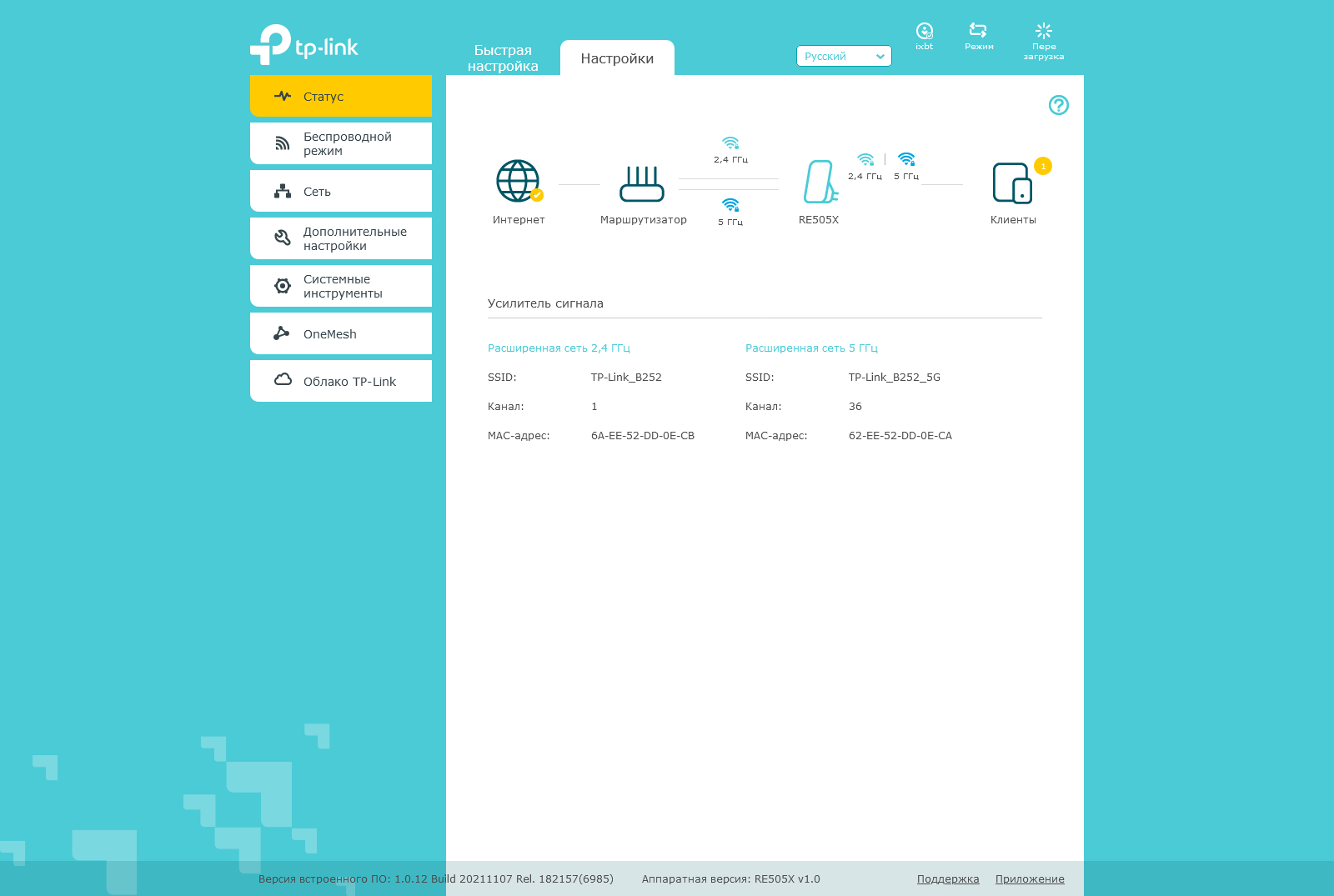Click the Аппаратная версия text
Image resolution: width=1334 pixels, height=896 pixels.
coord(731,879)
